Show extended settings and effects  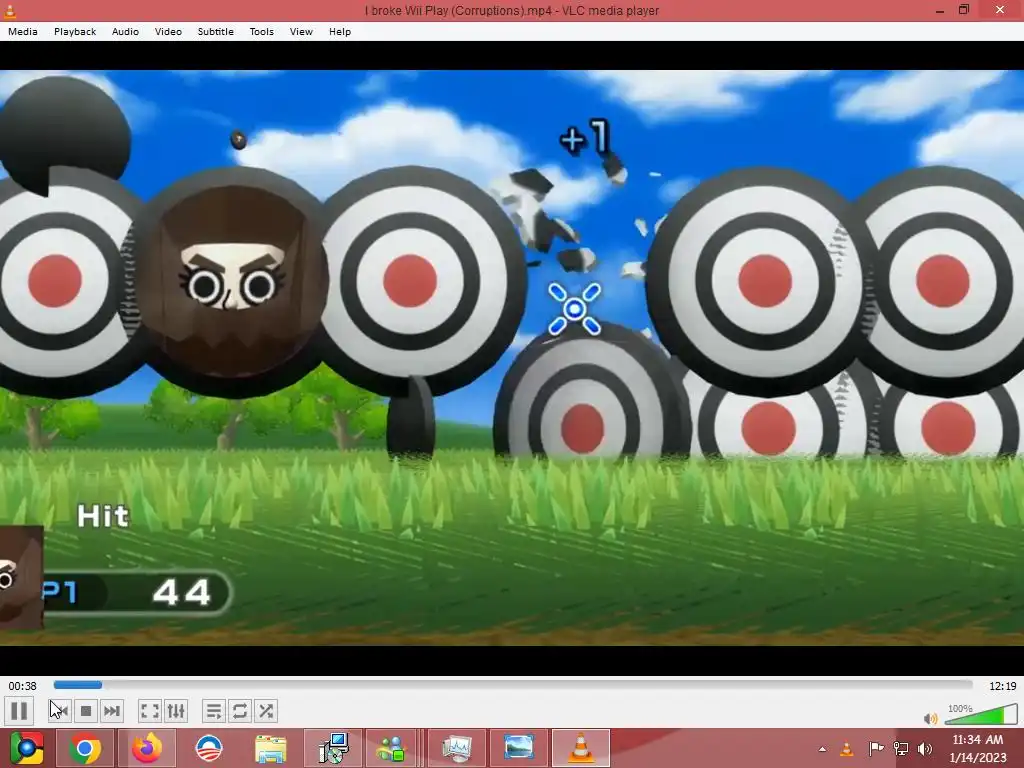click(176, 711)
